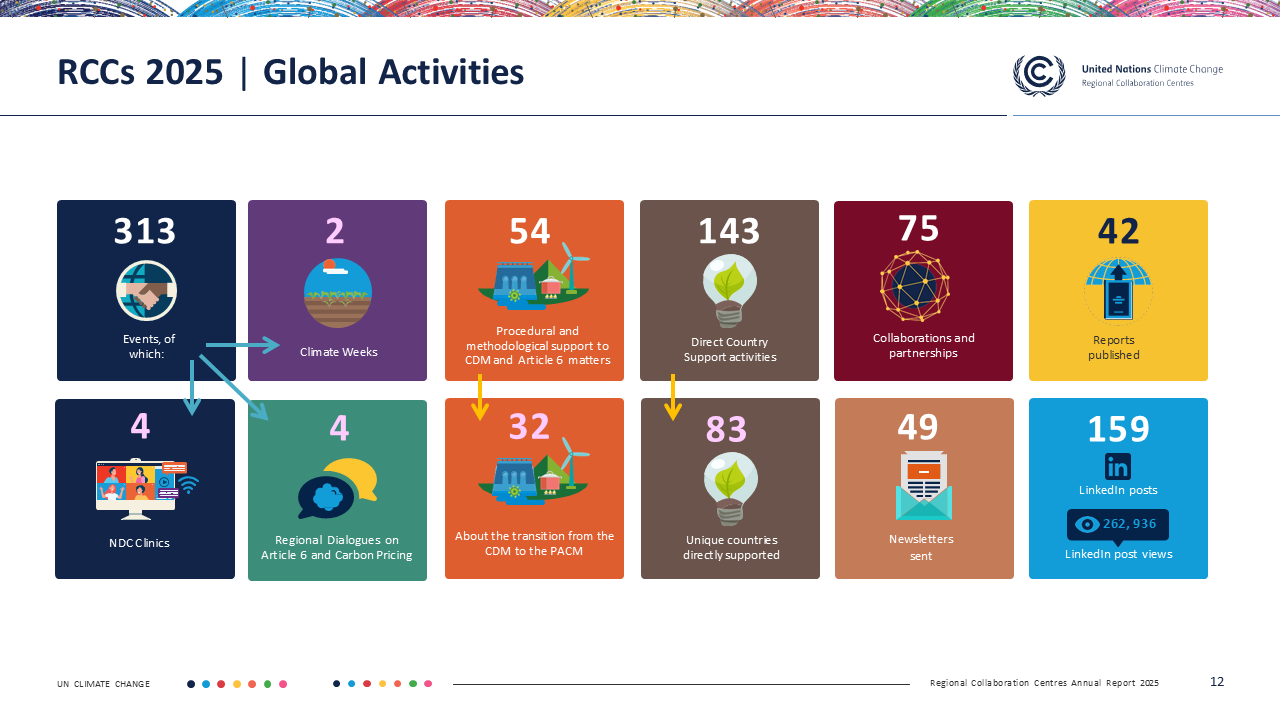Click the handshake globe icon under 313

[x=146, y=291]
